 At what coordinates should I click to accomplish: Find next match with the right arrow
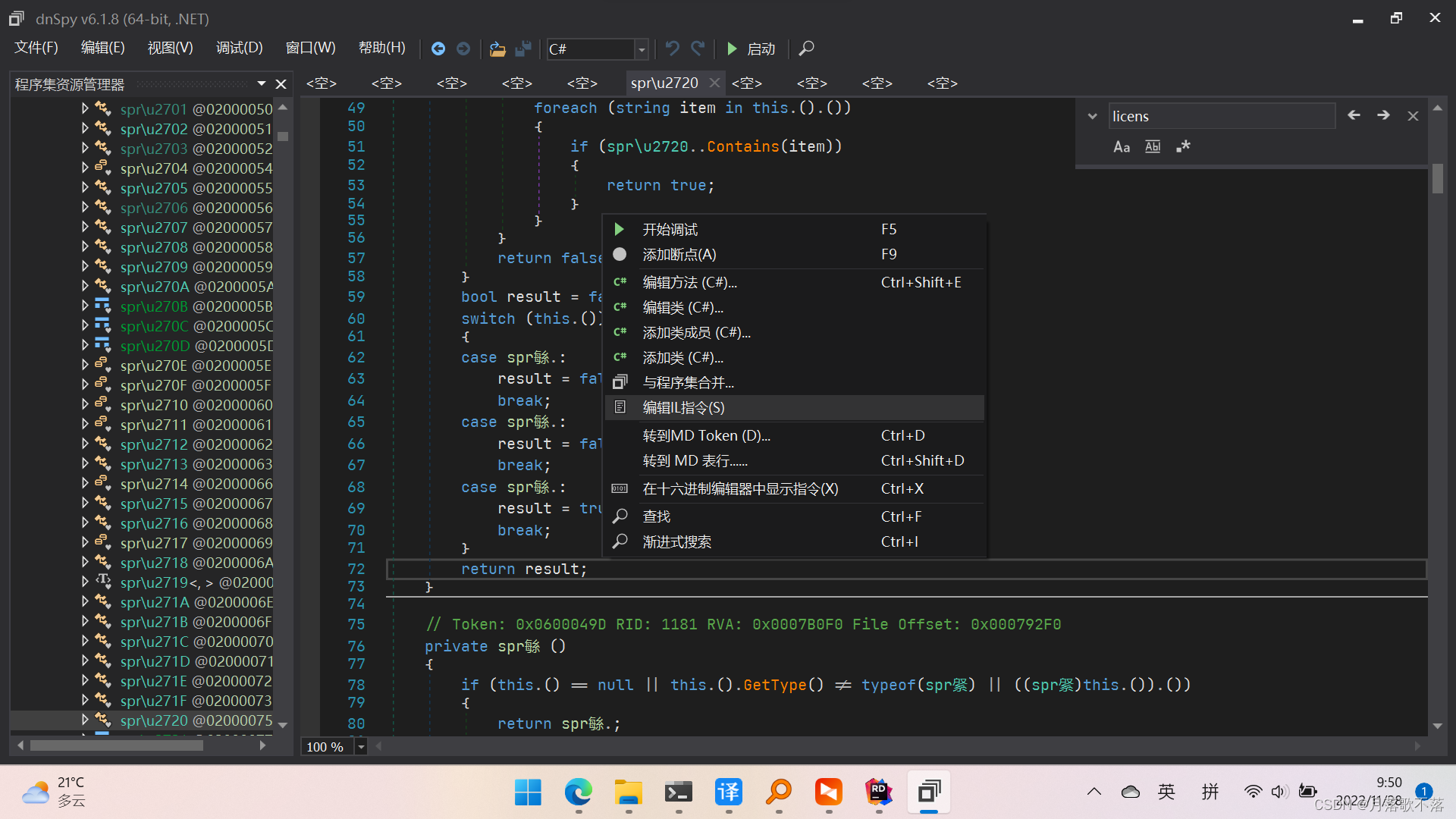click(1382, 115)
